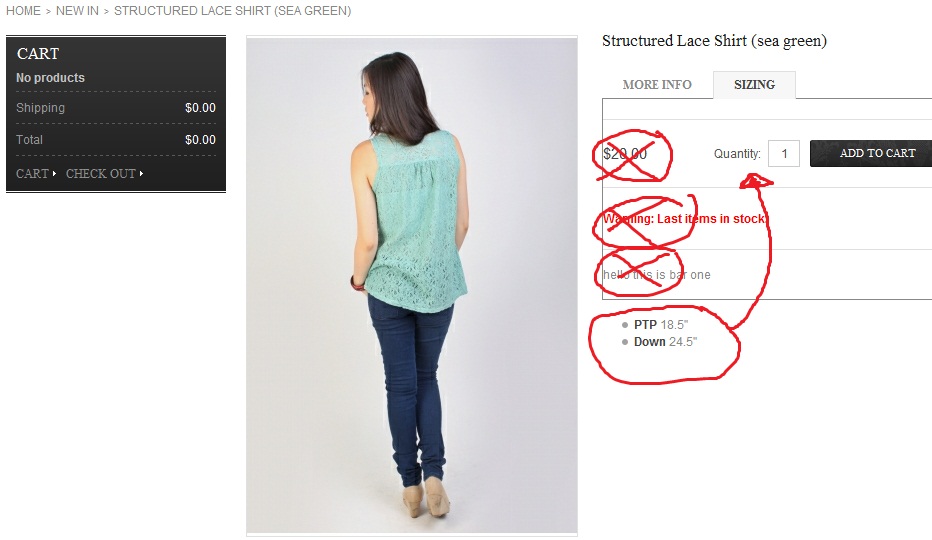The width and height of the screenshot is (932, 540).
Task: Select the SIZING tab
Action: tap(754, 85)
